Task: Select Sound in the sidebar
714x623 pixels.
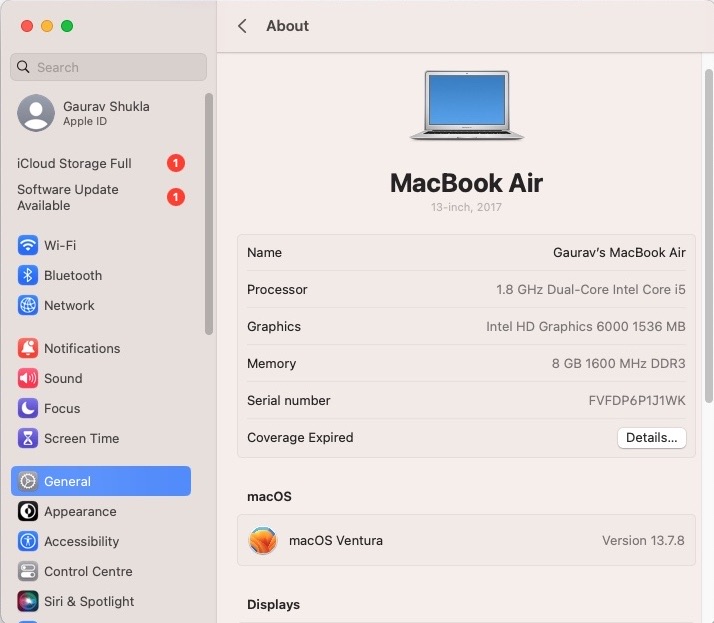Action: point(101,378)
